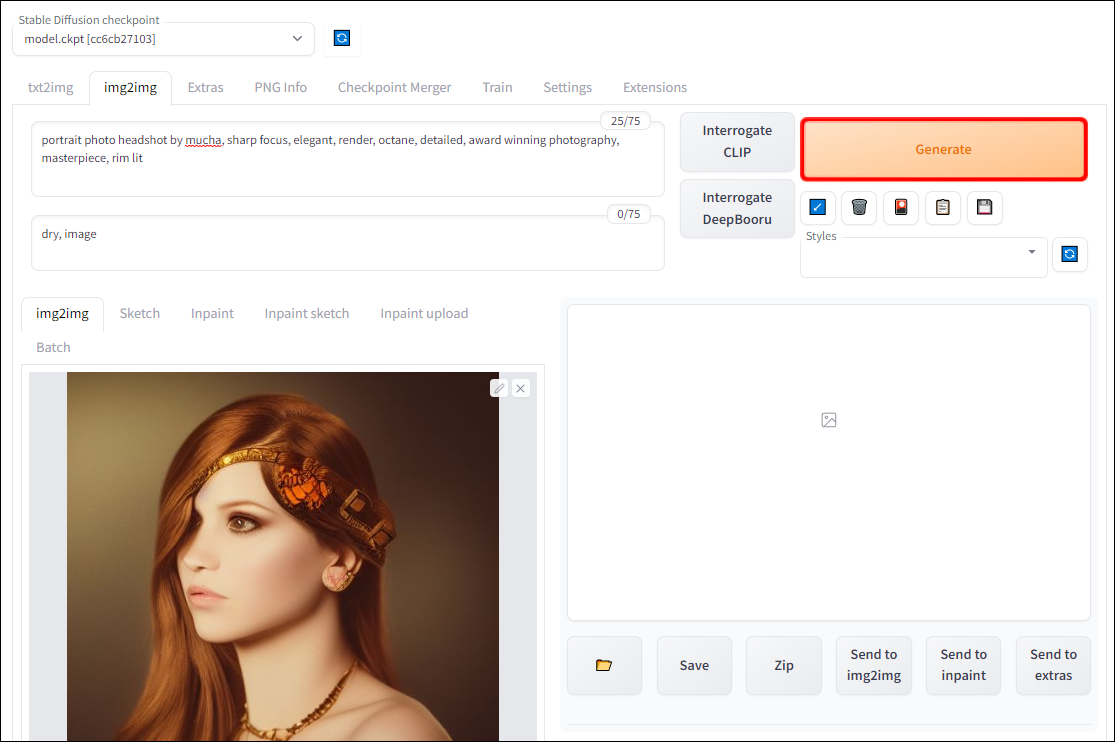Edit the input image with pencil icon

click(499, 388)
